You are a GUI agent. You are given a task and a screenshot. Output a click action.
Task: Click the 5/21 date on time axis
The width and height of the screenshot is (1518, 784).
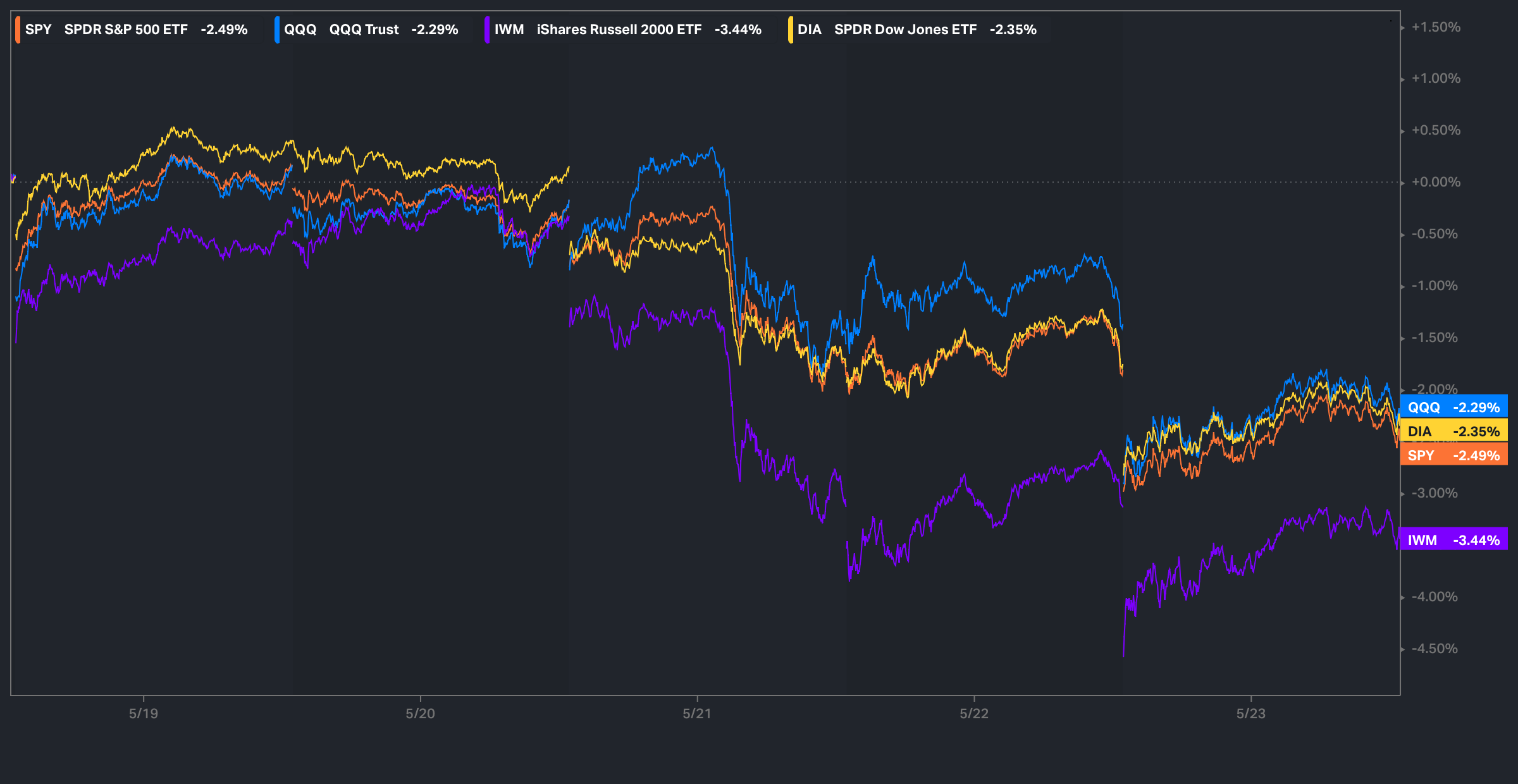(x=697, y=714)
